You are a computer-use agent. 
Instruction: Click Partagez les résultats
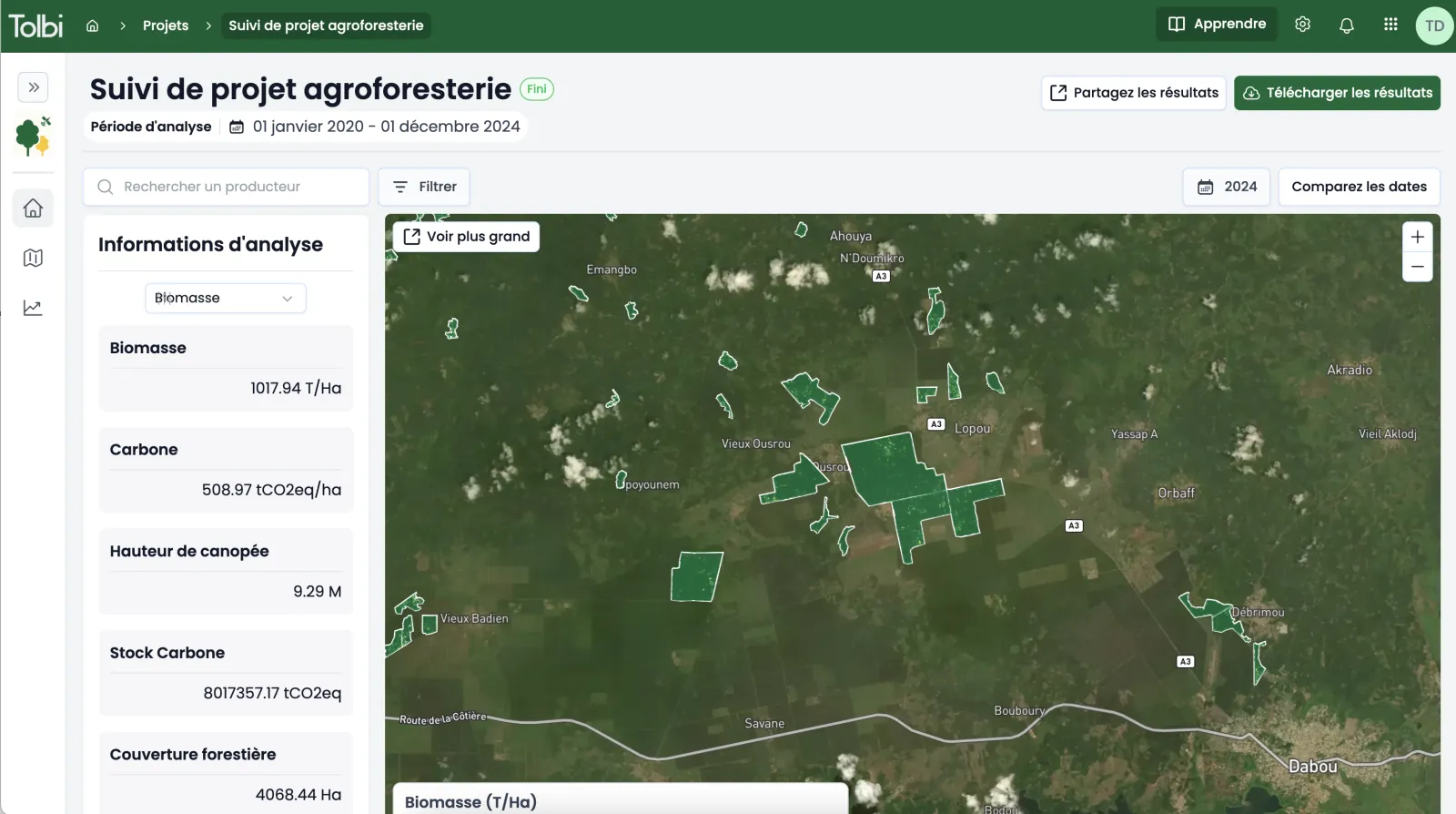pyautogui.click(x=1134, y=93)
